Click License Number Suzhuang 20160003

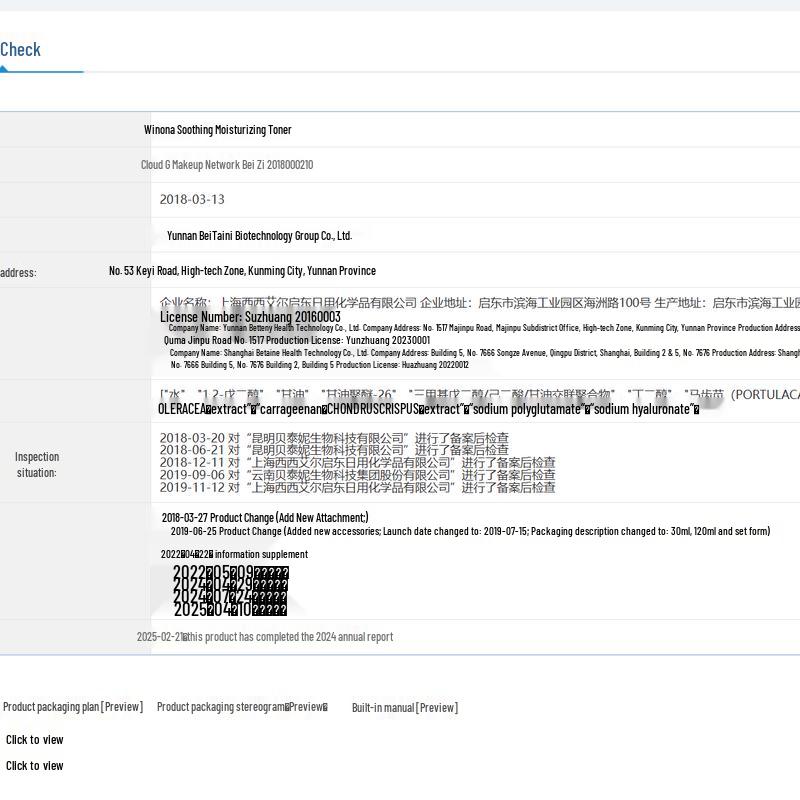(250, 317)
